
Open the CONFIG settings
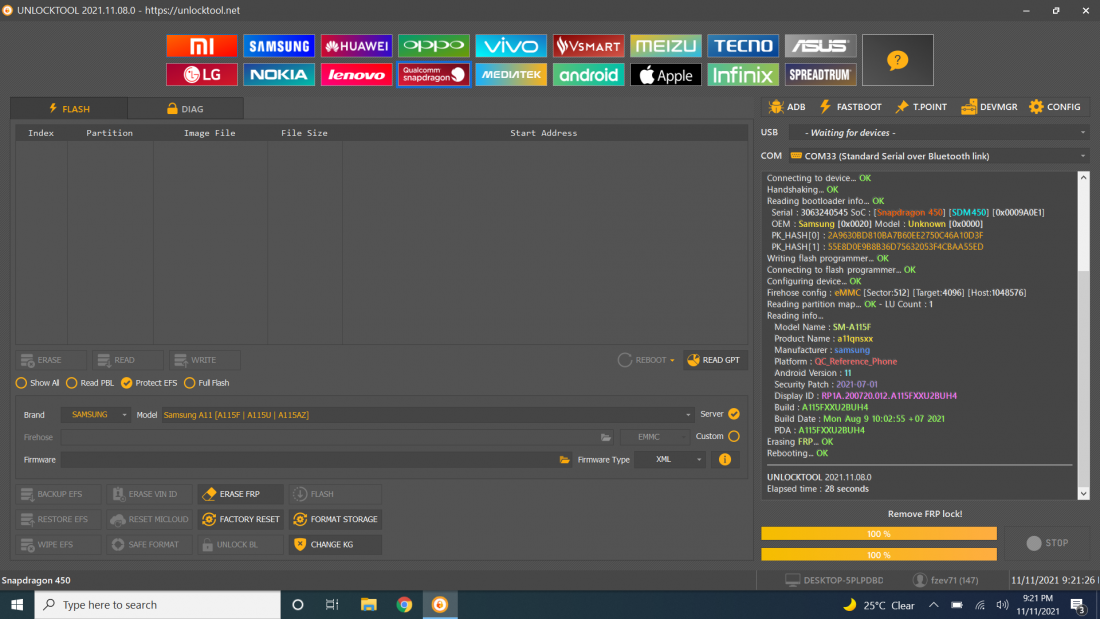point(1055,107)
